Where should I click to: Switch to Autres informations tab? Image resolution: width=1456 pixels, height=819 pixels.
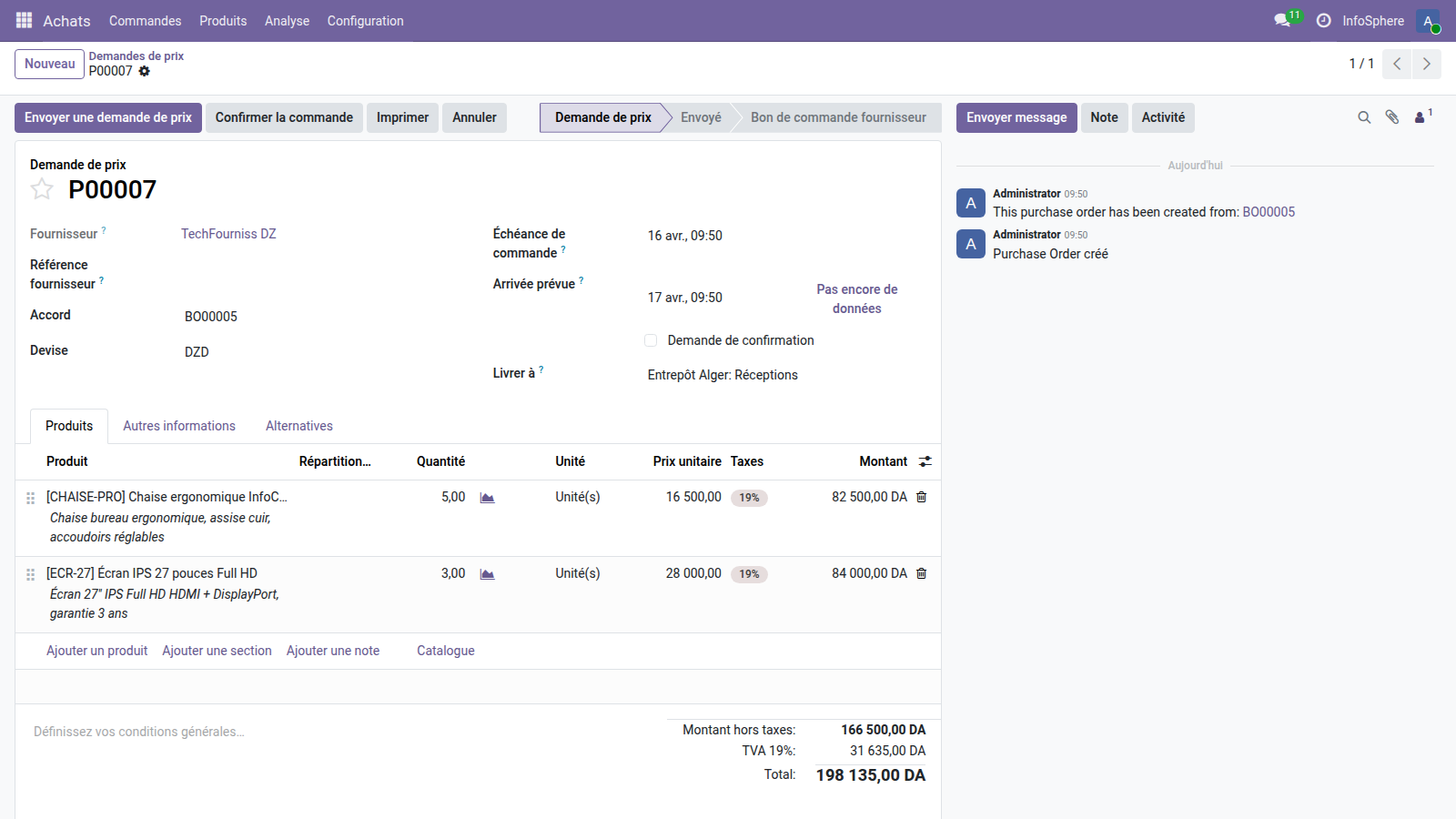coord(179,426)
